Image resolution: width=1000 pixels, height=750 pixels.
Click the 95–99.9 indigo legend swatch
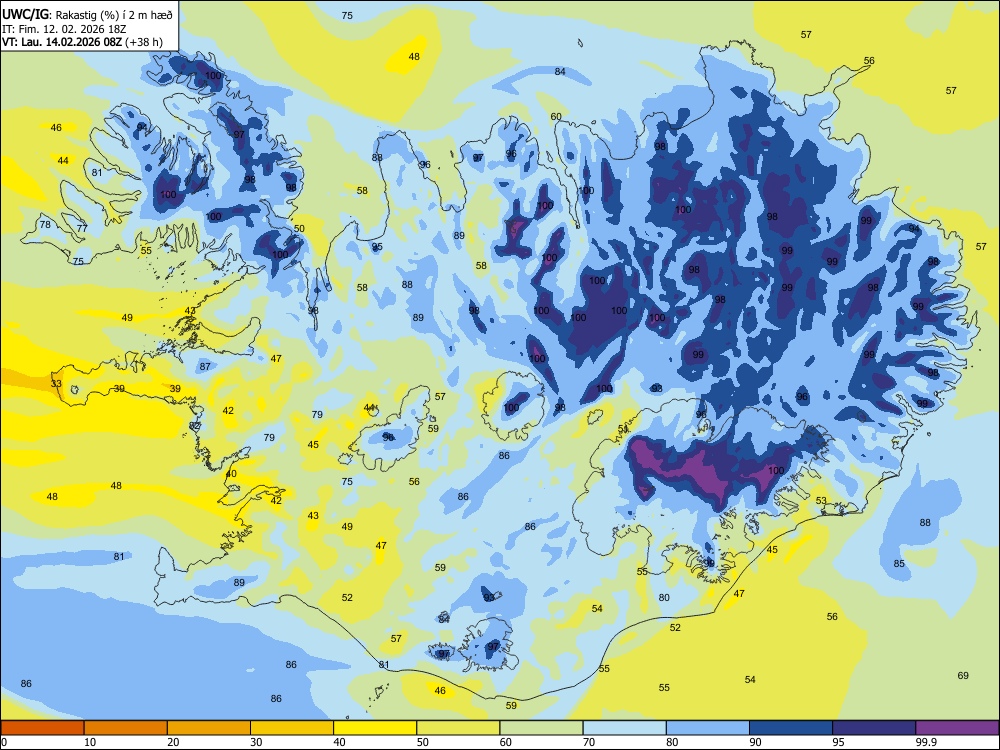point(874,728)
